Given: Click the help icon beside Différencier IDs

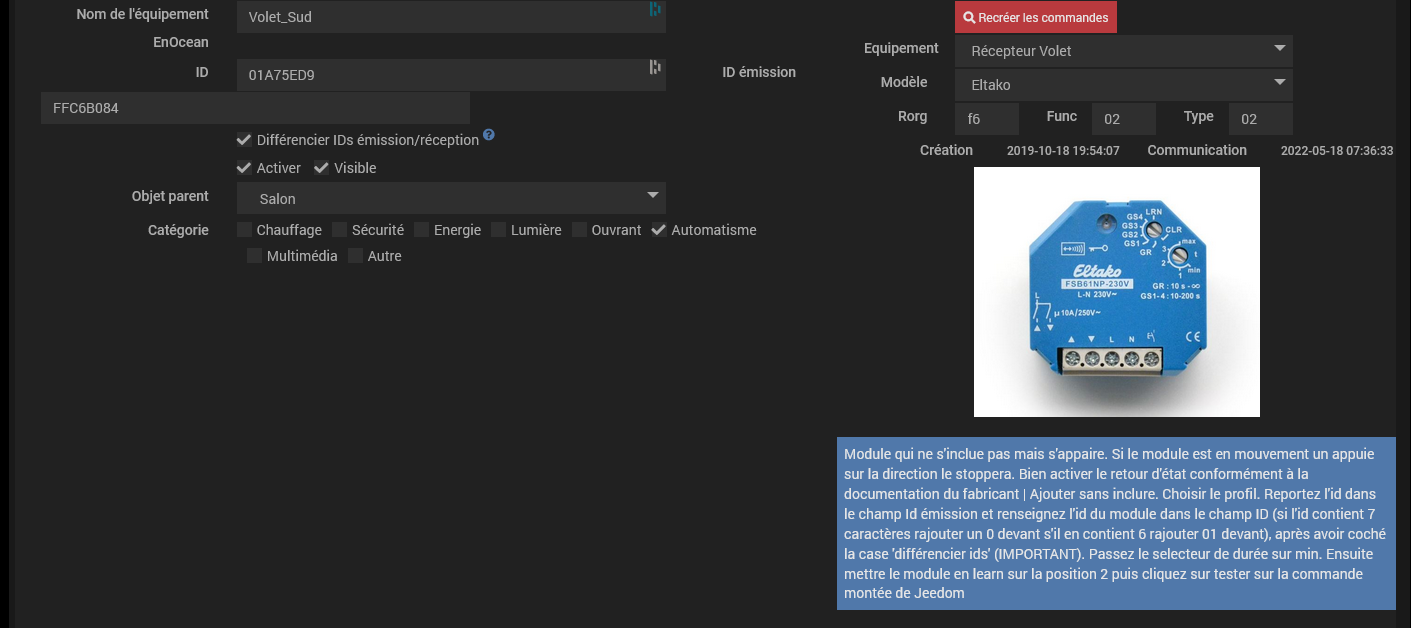Looking at the screenshot, I should click(489, 135).
